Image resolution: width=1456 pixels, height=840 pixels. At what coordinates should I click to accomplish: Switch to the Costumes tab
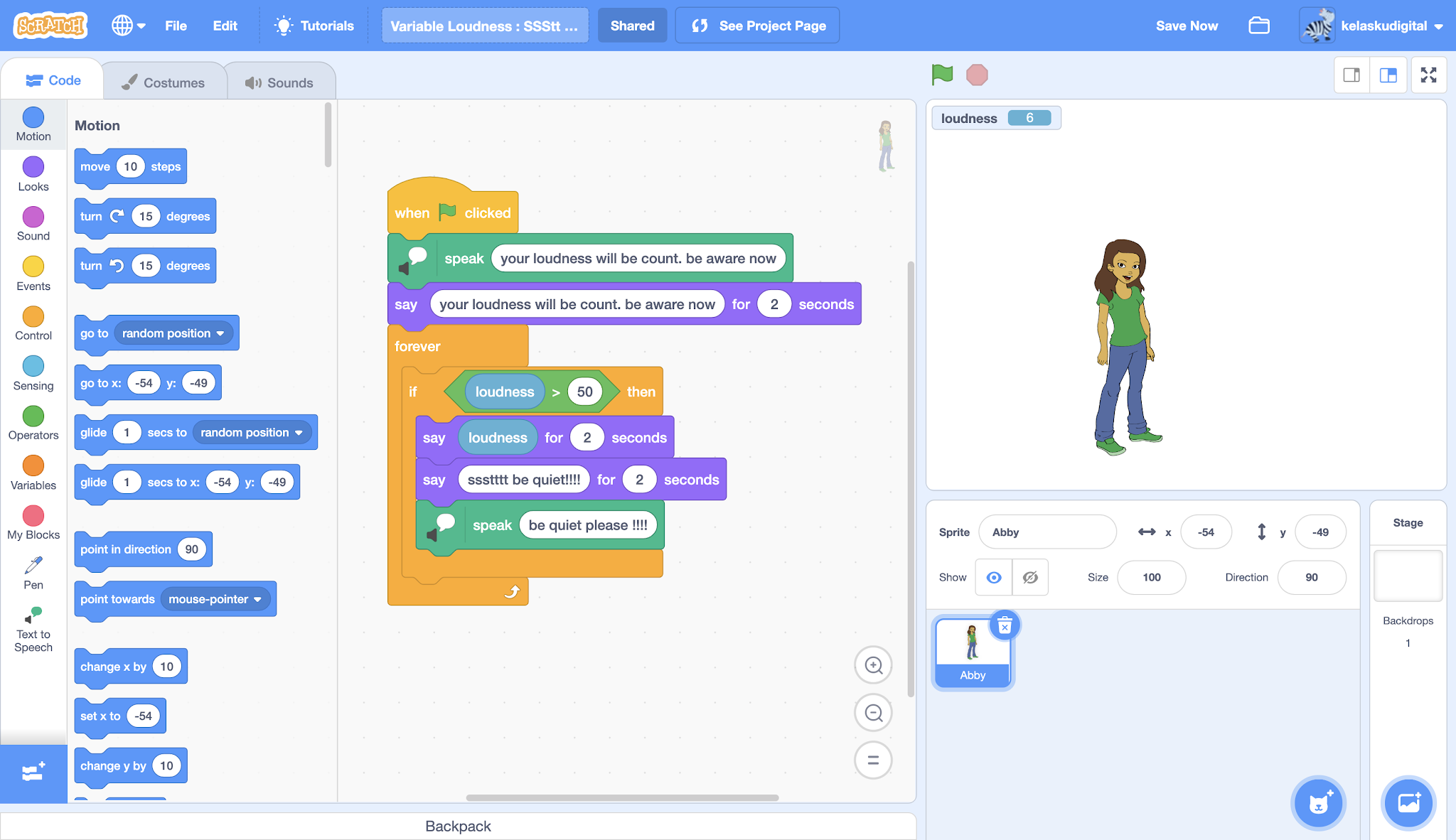(164, 80)
